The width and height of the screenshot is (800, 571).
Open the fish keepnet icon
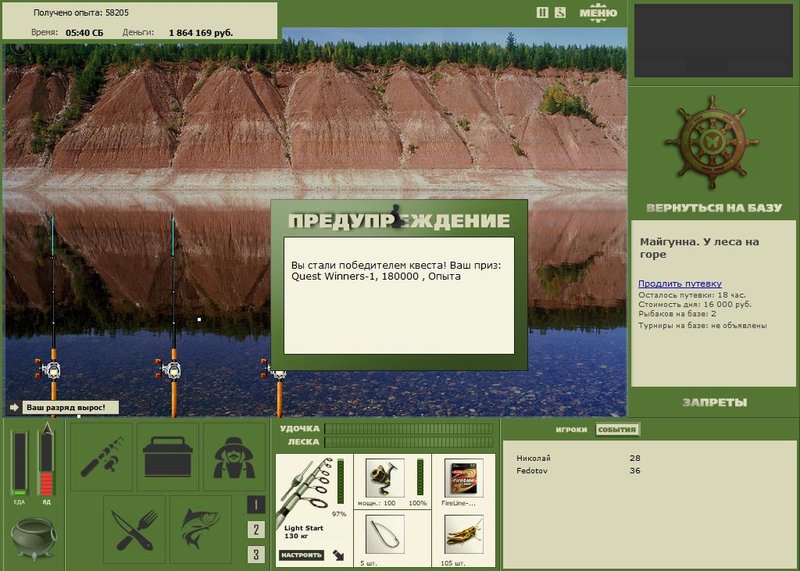coord(201,529)
